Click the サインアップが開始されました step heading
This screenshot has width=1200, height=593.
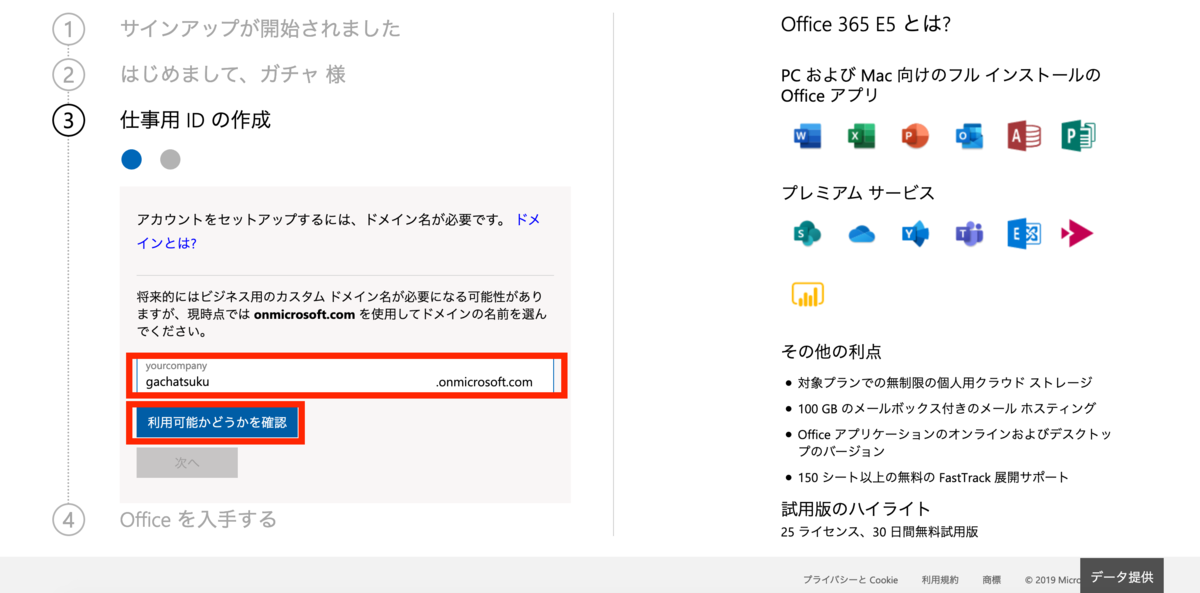click(260, 28)
